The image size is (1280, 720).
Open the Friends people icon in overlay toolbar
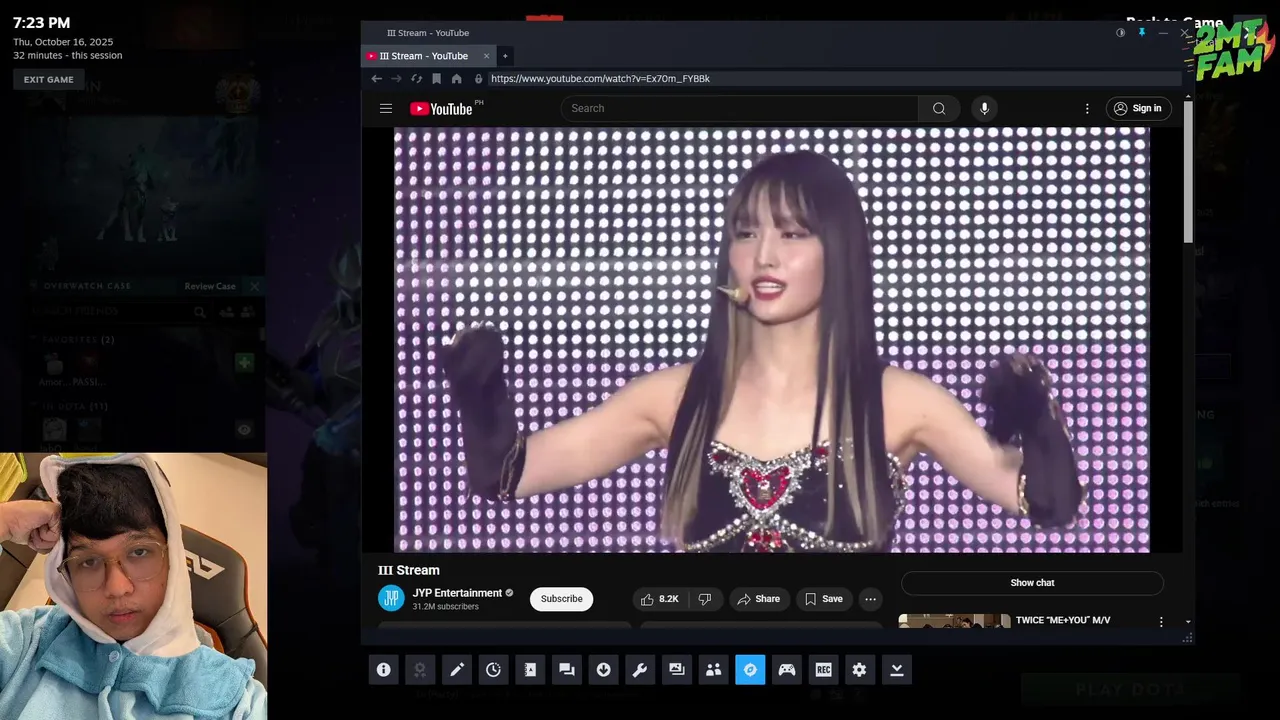(x=713, y=670)
